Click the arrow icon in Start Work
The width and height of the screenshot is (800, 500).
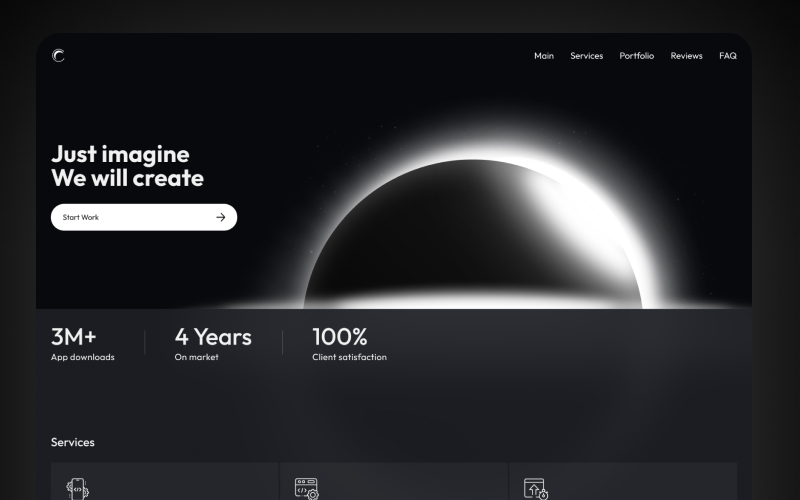click(220, 217)
